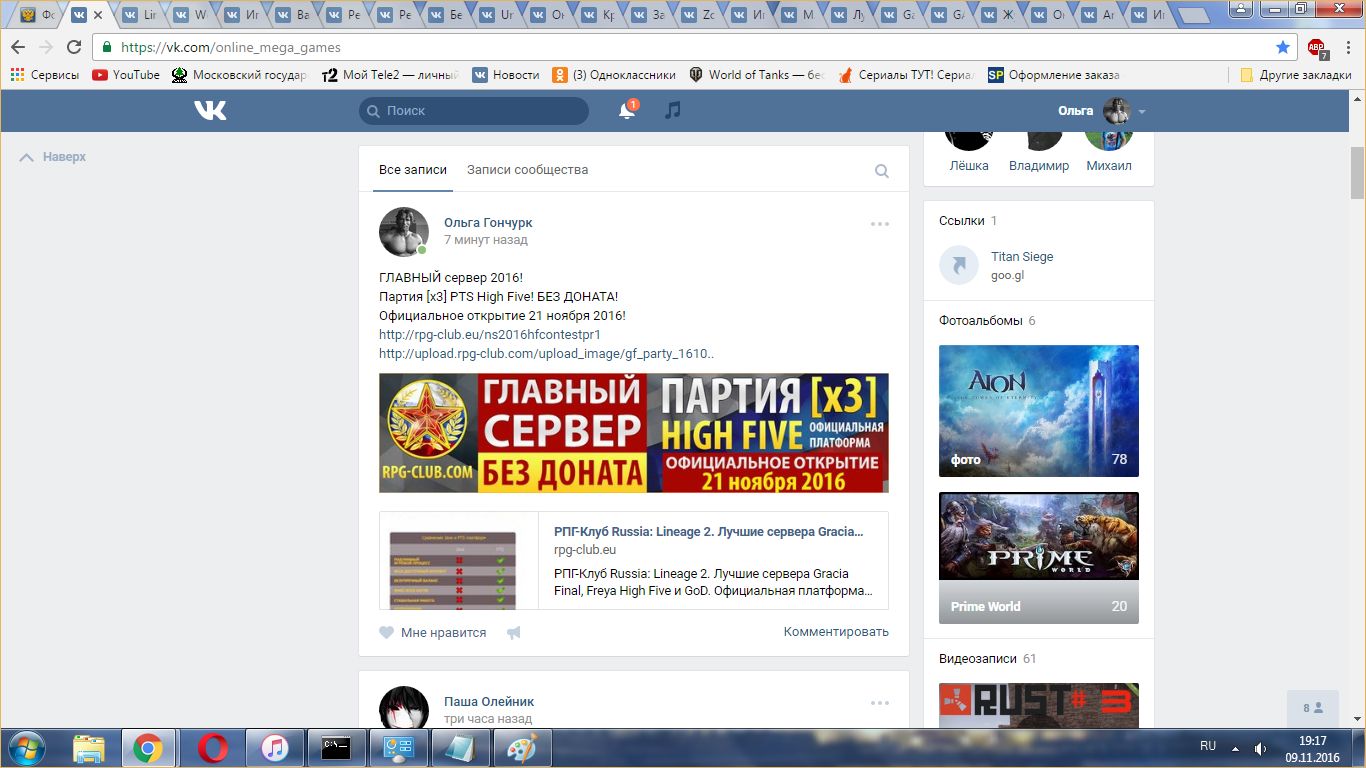Open three-dot menu on Ольга Гончурк post
The image size is (1366, 768).
coord(879,224)
